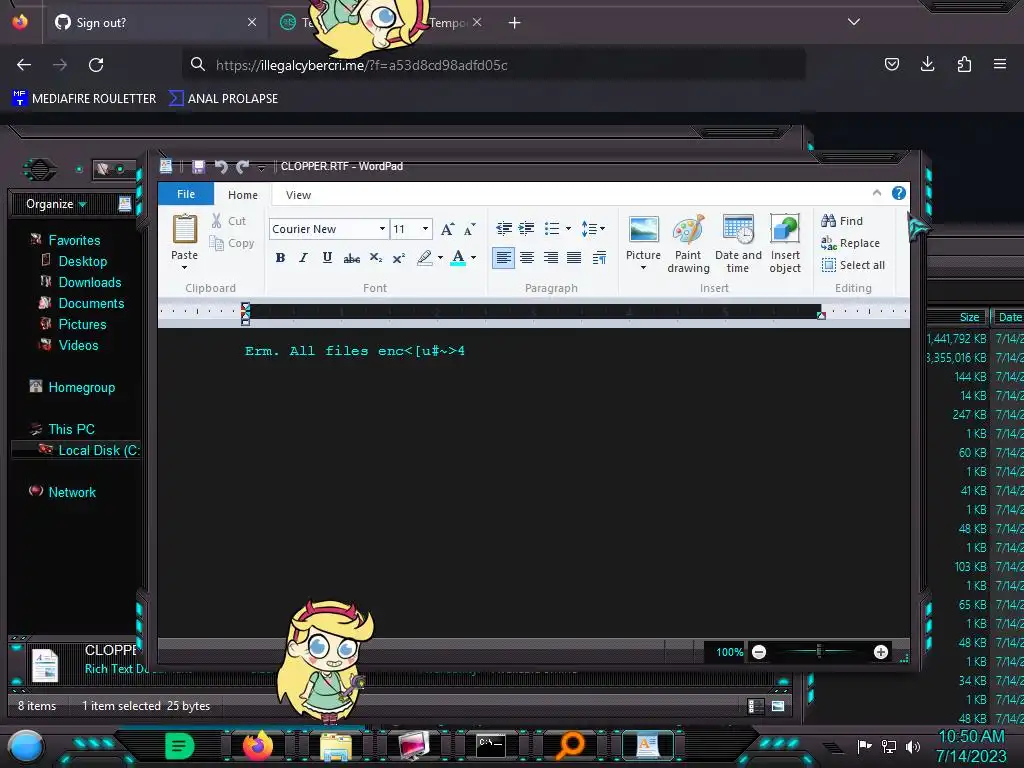Viewport: 1024px width, 768px height.
Task: Toggle Italic formatting
Action: coord(303,258)
